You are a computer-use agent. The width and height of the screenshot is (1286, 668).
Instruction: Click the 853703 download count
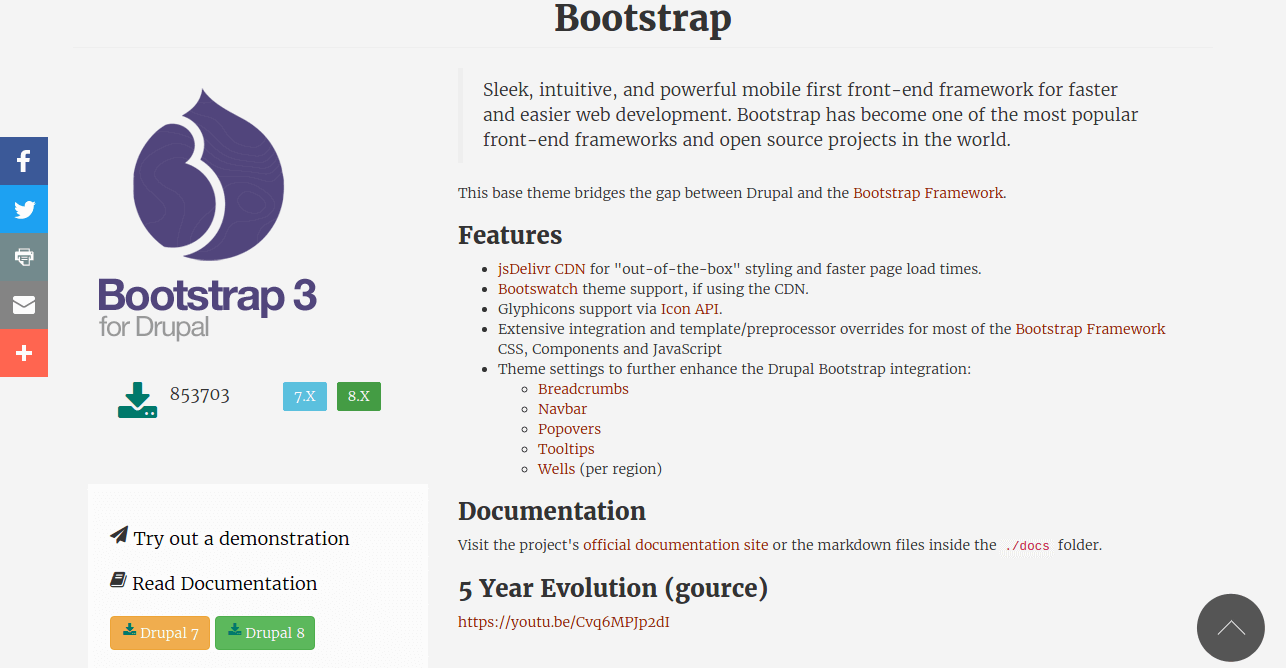[x=200, y=394]
